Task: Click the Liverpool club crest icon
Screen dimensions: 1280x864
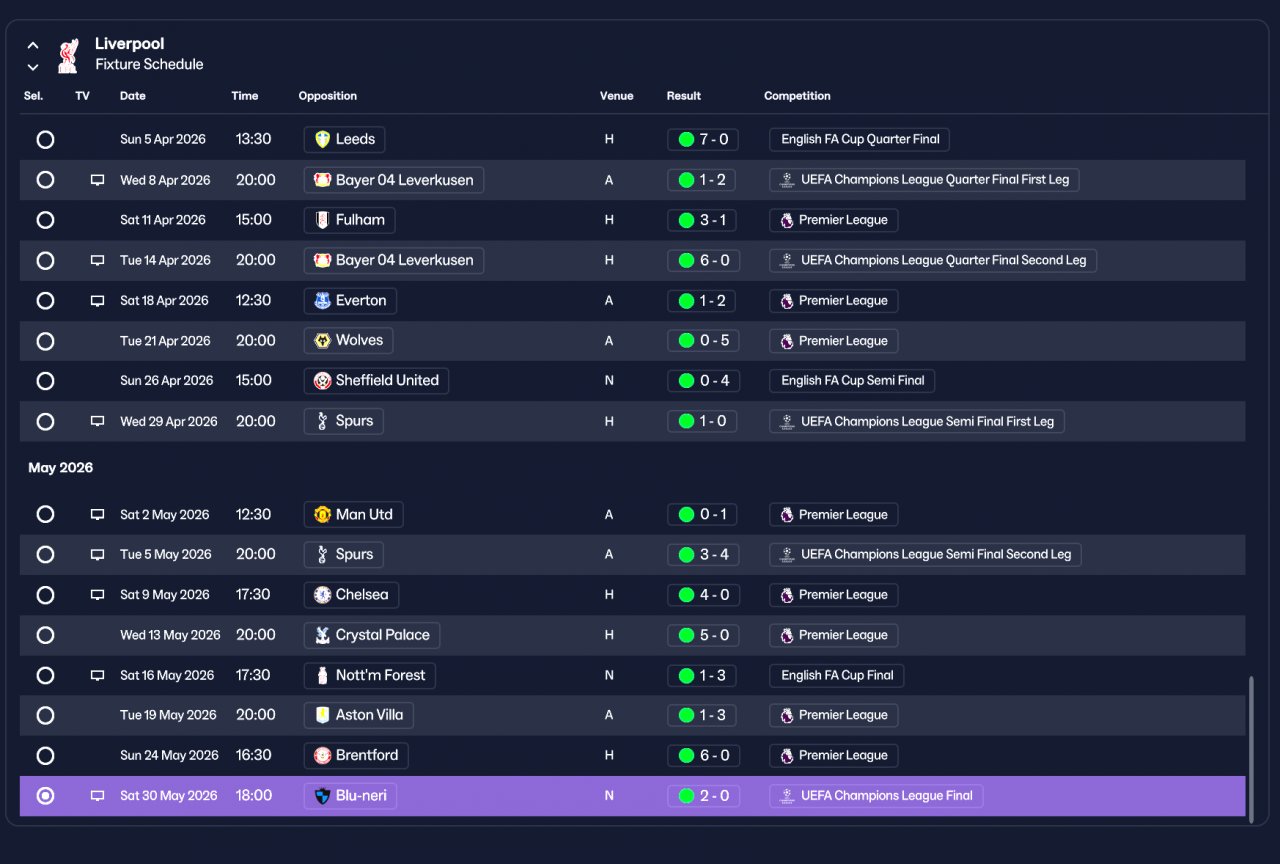Action: [68, 55]
